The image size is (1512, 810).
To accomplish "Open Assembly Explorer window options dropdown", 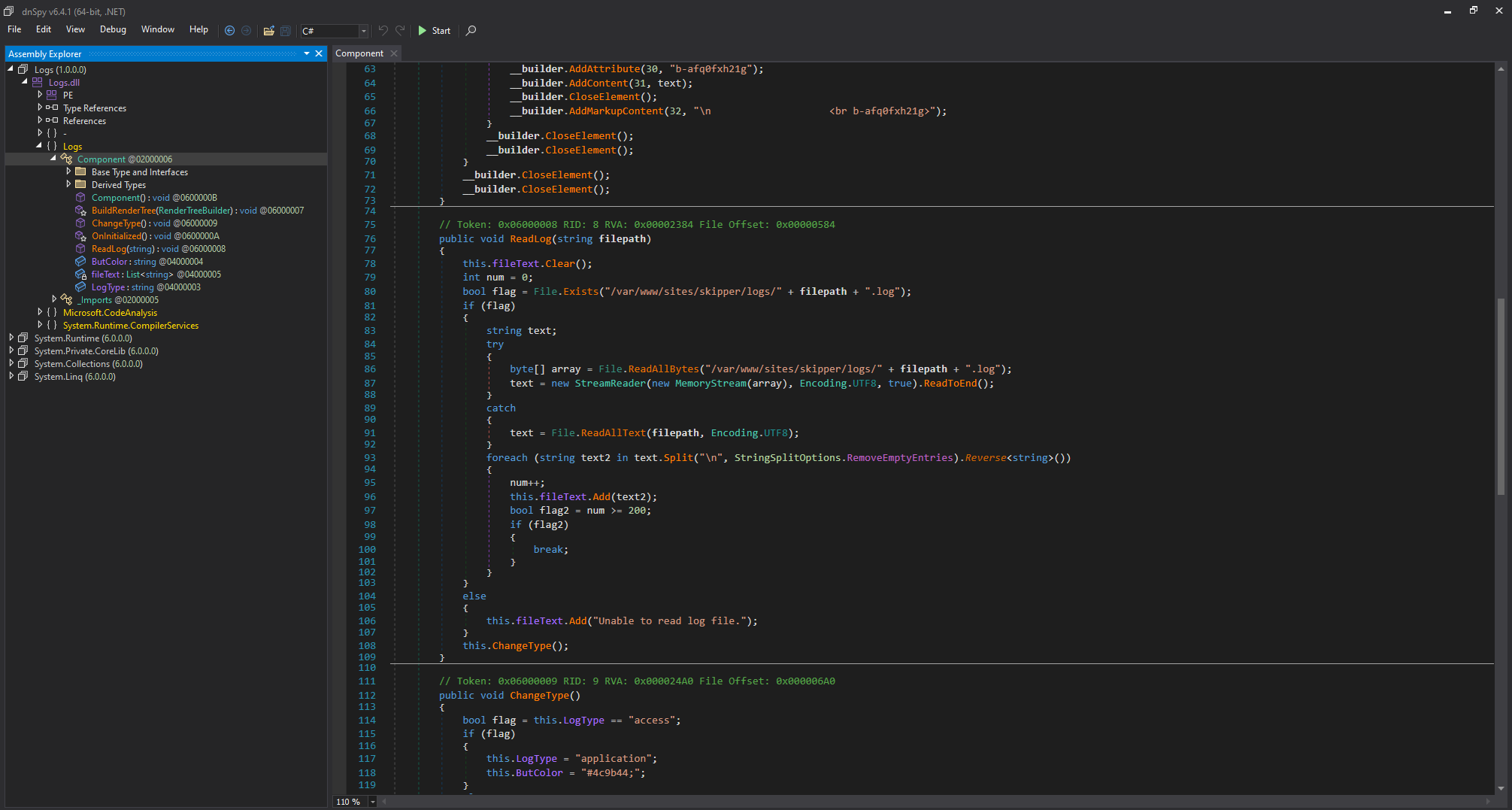I will coord(307,53).
